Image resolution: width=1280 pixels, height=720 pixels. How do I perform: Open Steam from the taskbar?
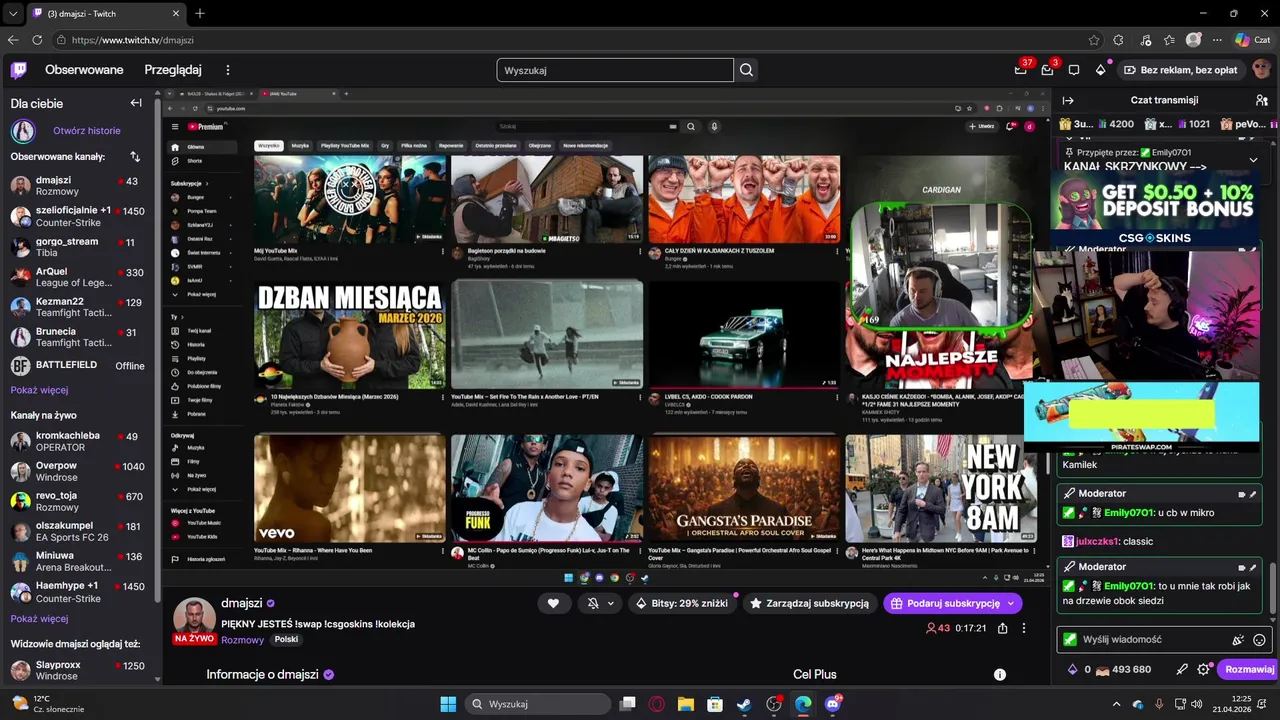click(744, 704)
